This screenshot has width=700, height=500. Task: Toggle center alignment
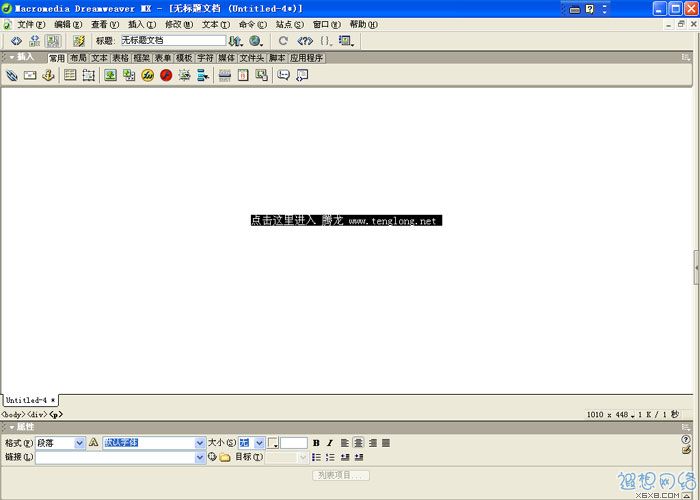pyautogui.click(x=358, y=443)
